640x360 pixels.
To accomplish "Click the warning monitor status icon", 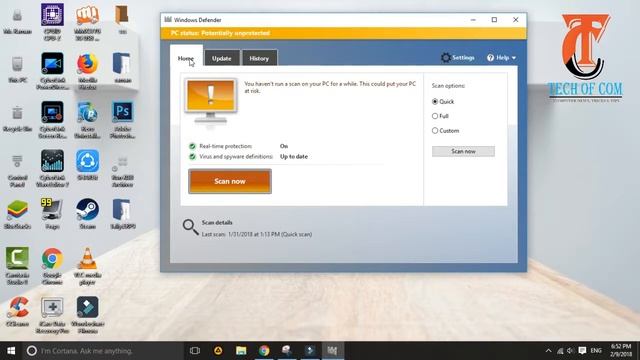I will (211, 101).
